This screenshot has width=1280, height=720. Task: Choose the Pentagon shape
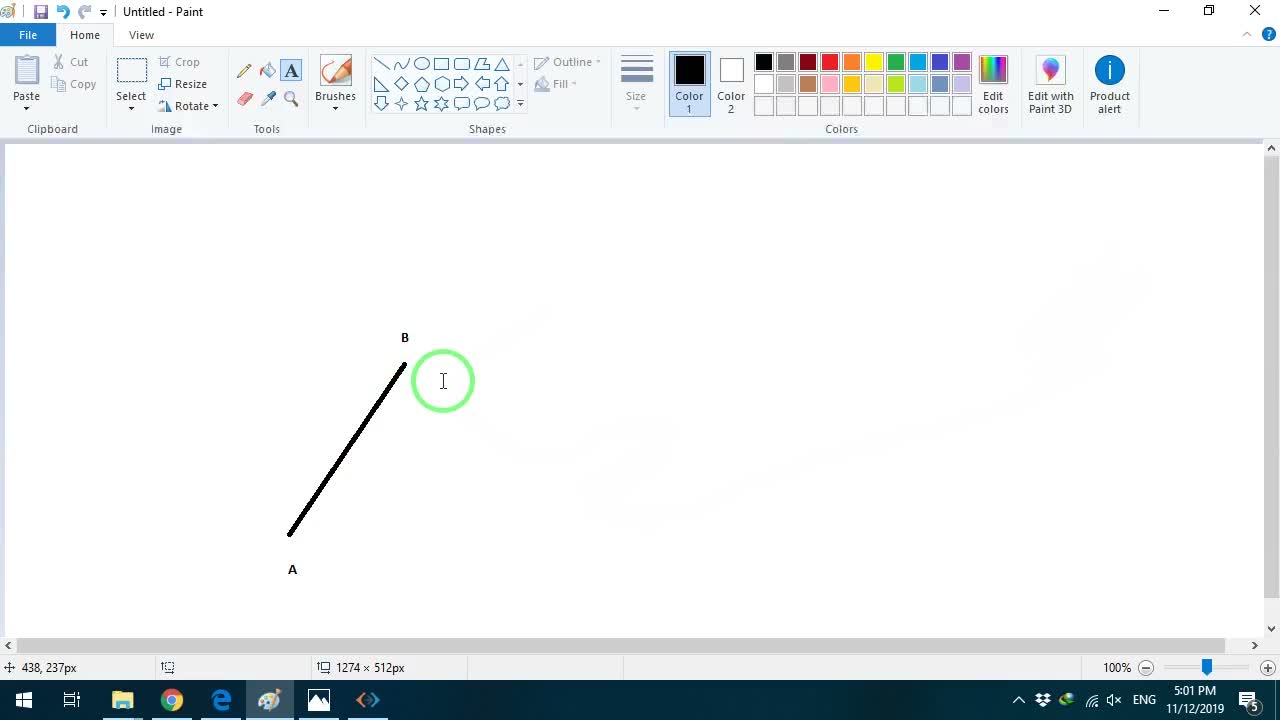coord(421,84)
